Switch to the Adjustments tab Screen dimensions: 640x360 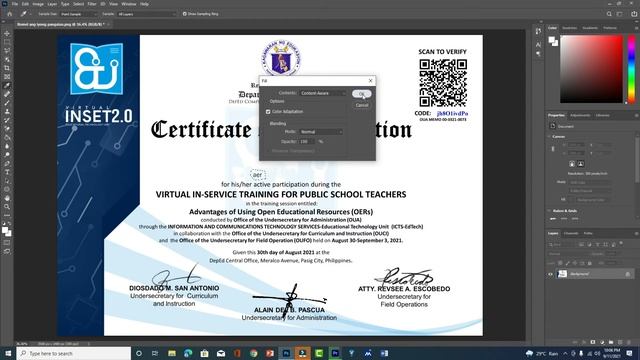click(580, 116)
